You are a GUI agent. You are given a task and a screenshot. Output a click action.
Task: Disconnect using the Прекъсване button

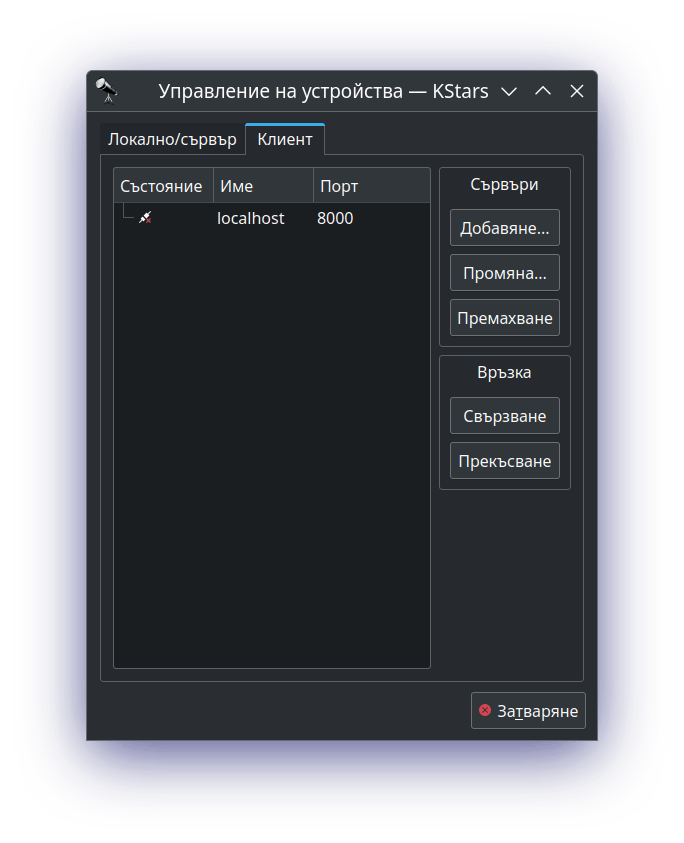coord(504,461)
